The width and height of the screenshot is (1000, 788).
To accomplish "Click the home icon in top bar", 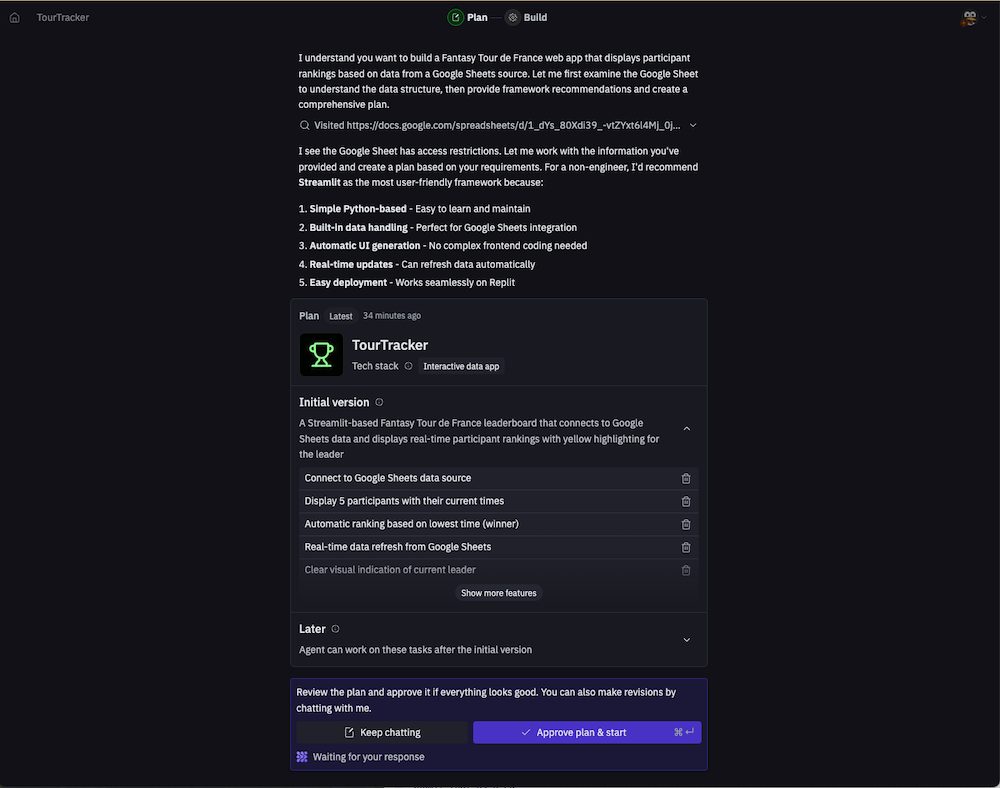I will pos(14,17).
